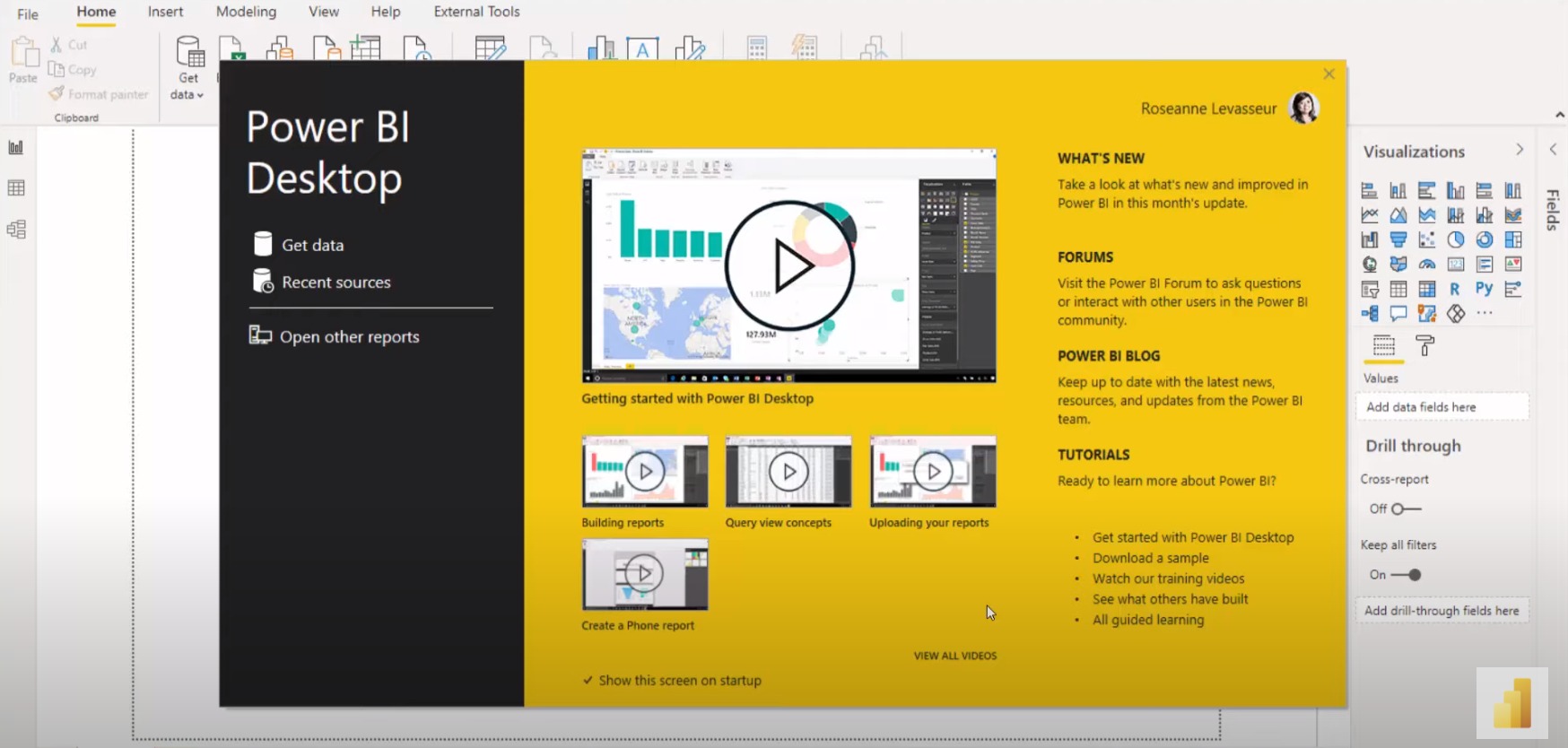Screen dimensions: 1568x748
Task: Open the WHAT'S NEW heading link
Action: tap(1101, 159)
